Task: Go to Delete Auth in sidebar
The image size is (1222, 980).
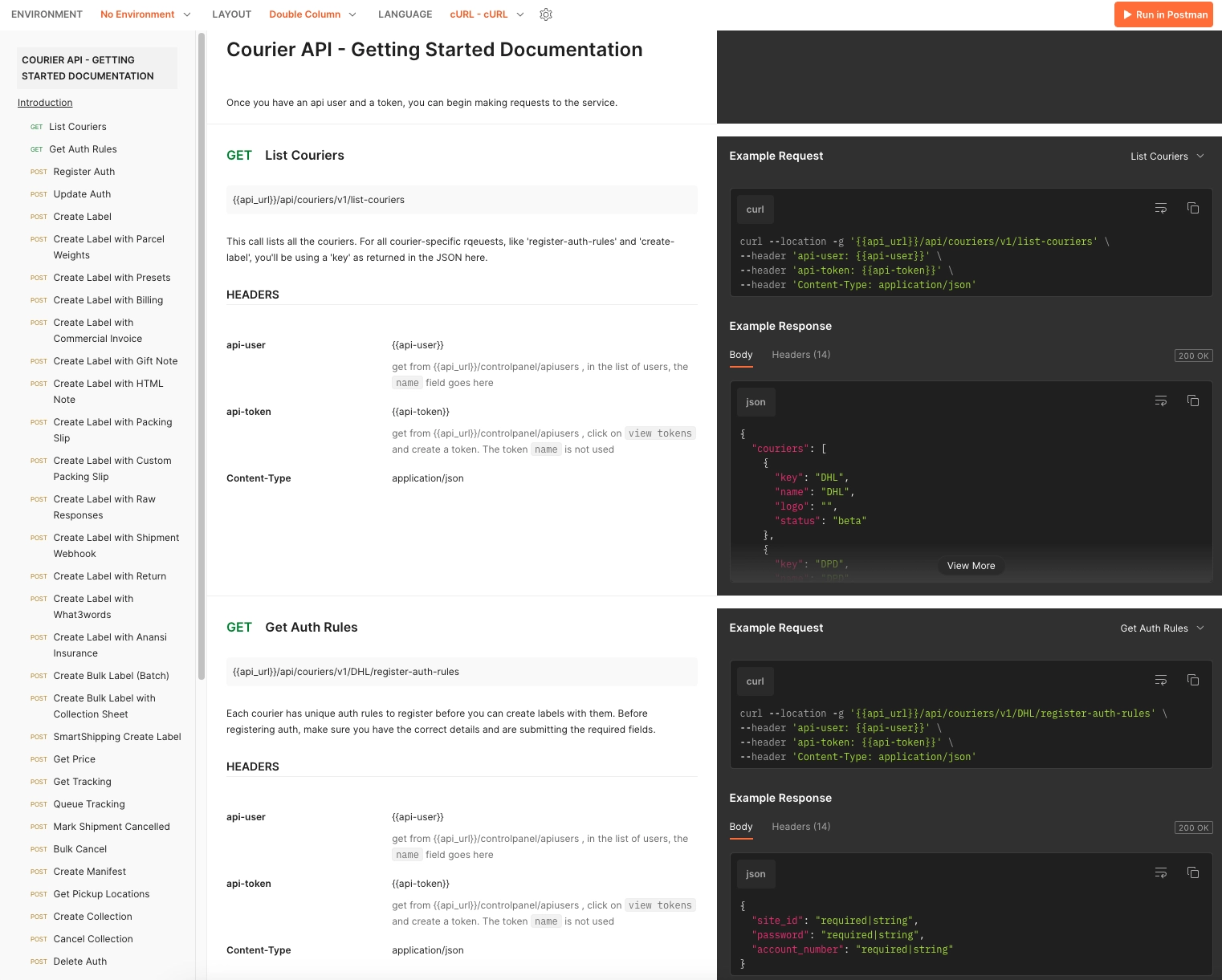Action: [x=79, y=962]
